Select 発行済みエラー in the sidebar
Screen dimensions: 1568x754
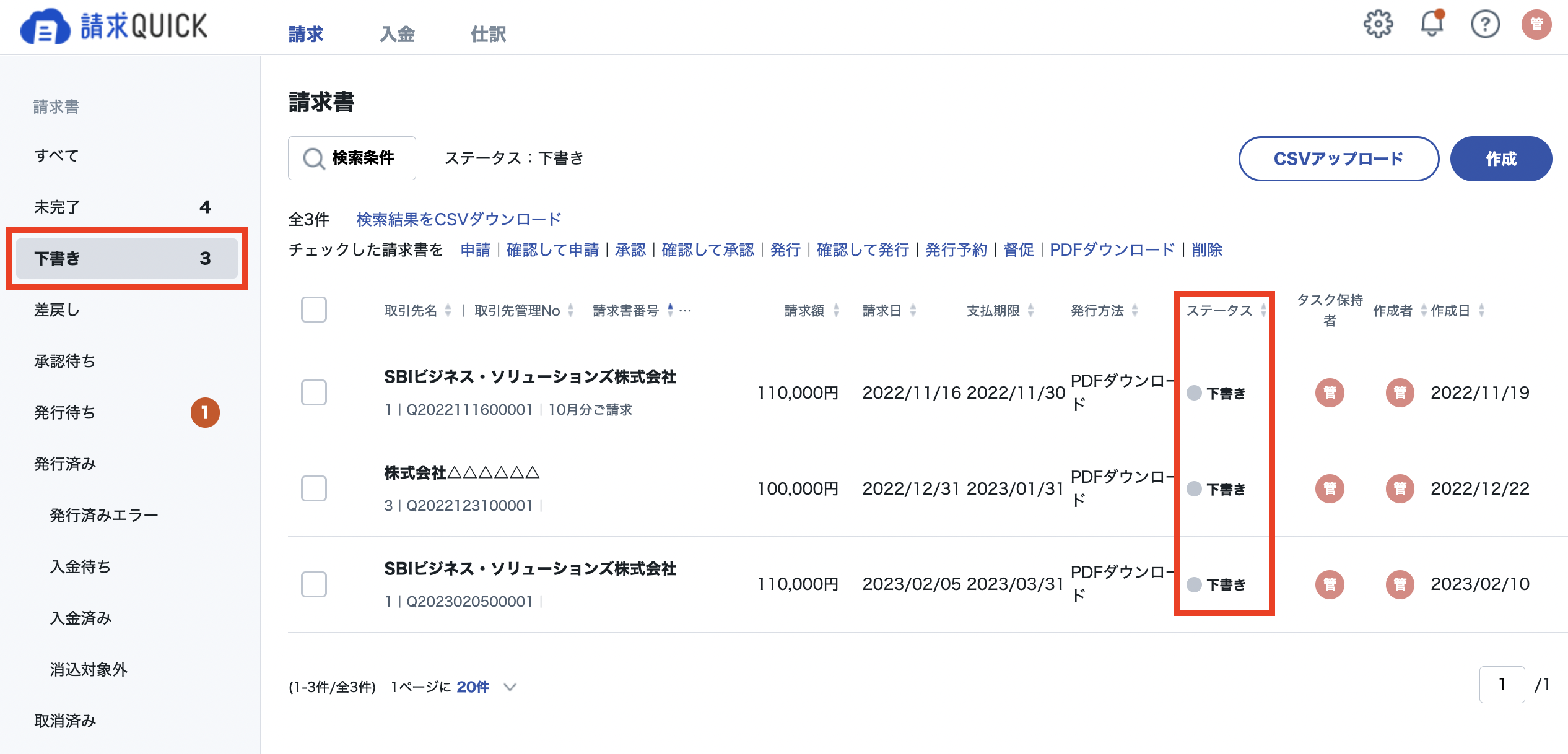click(x=127, y=515)
